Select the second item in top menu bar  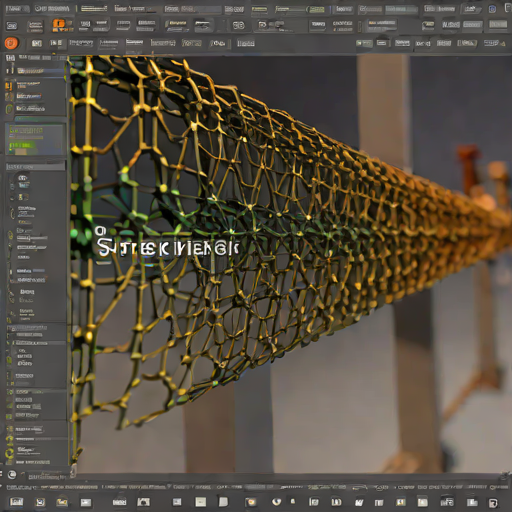pyautogui.click(x=52, y=8)
